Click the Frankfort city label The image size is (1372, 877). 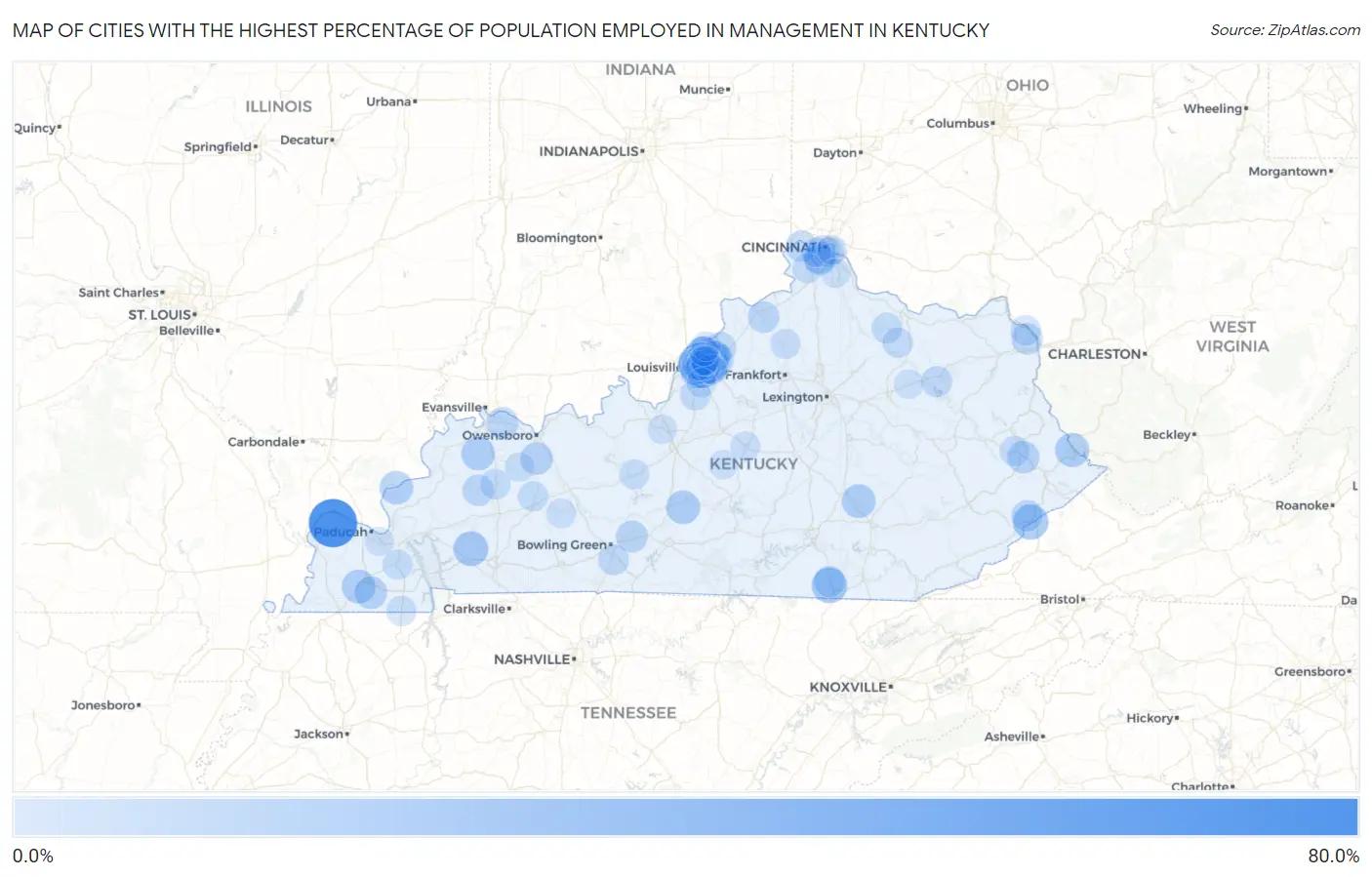pos(753,375)
